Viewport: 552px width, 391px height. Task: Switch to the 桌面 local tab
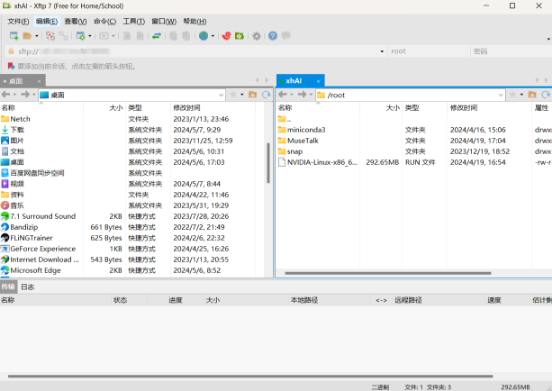[x=17, y=81]
